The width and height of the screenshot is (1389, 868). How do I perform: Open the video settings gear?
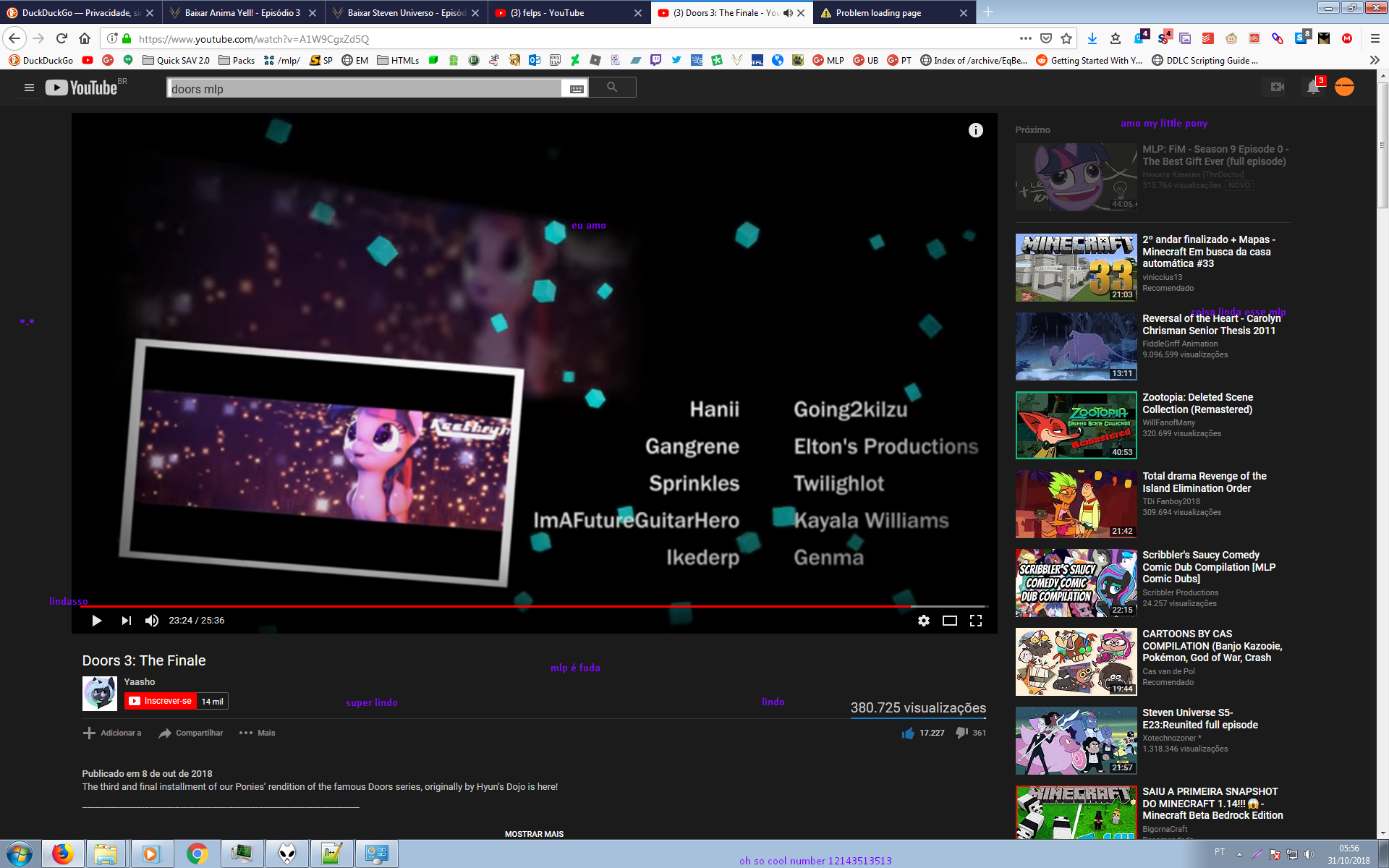pos(923,621)
